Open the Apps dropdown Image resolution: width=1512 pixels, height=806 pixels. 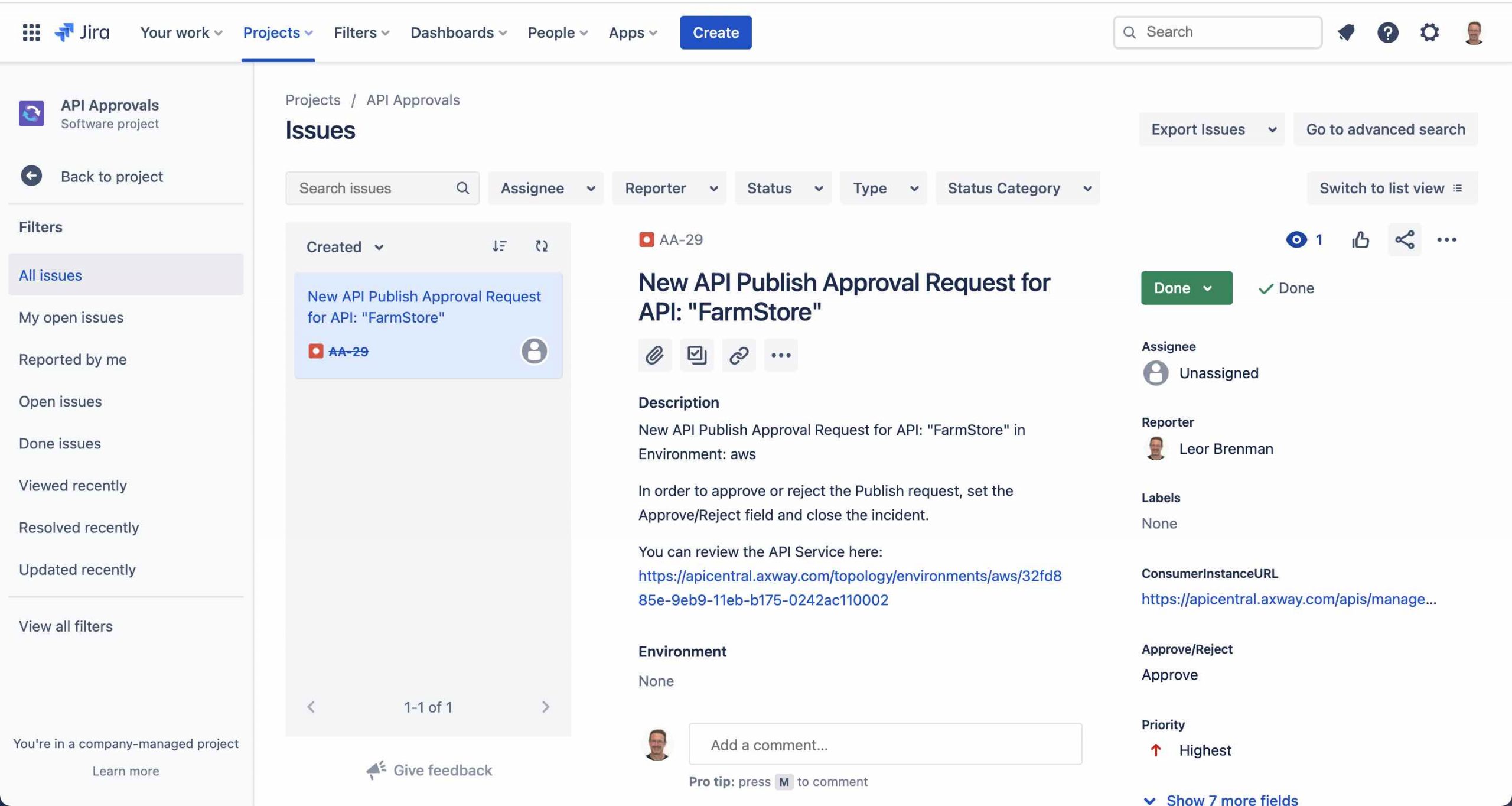633,32
